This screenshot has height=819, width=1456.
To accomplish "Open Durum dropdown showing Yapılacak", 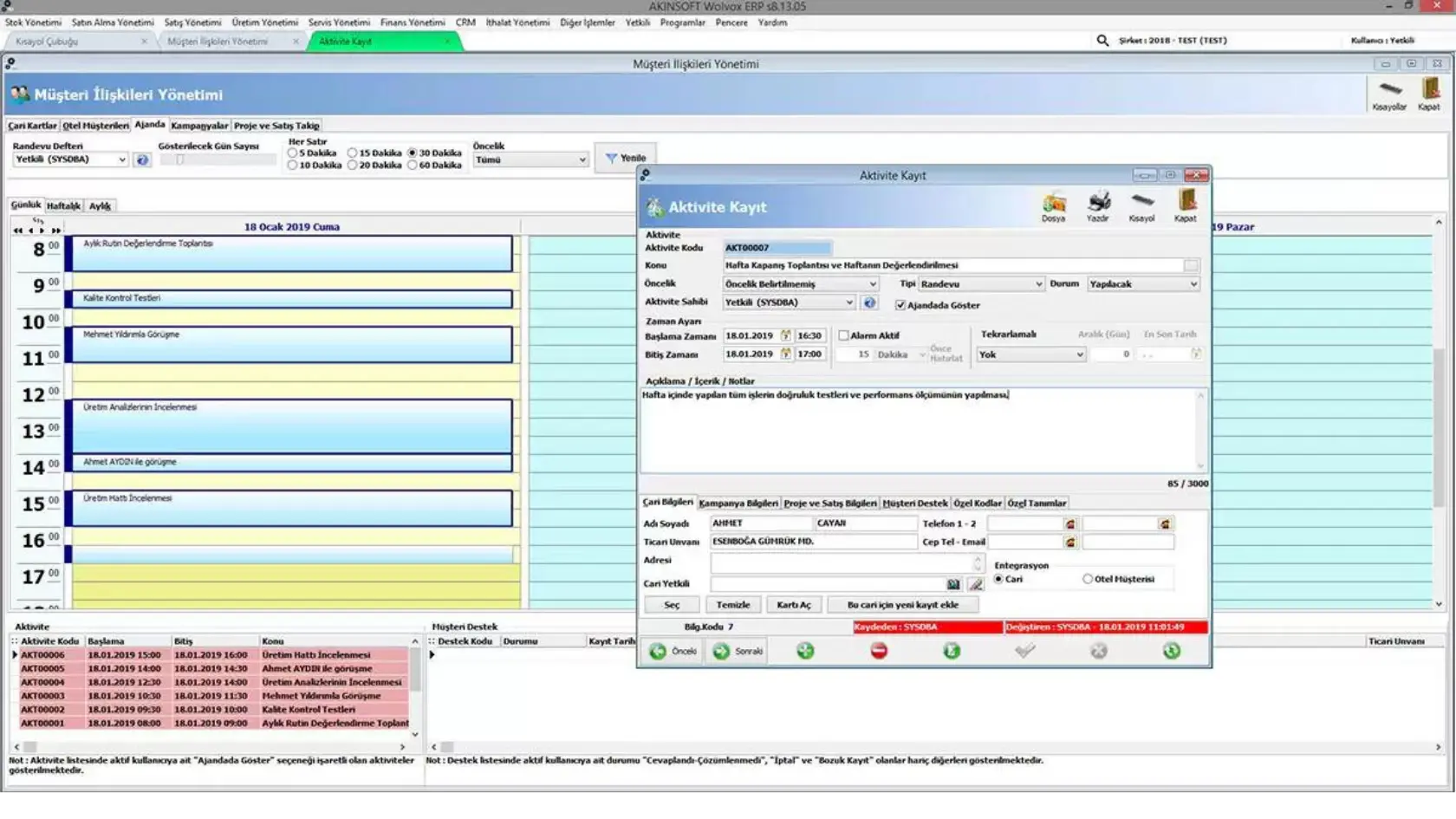I will click(x=1143, y=283).
